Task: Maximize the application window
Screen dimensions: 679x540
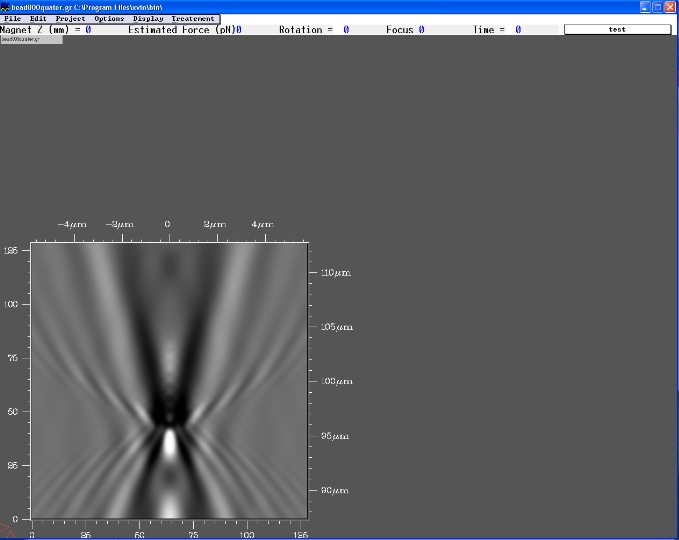Action: click(x=658, y=6)
